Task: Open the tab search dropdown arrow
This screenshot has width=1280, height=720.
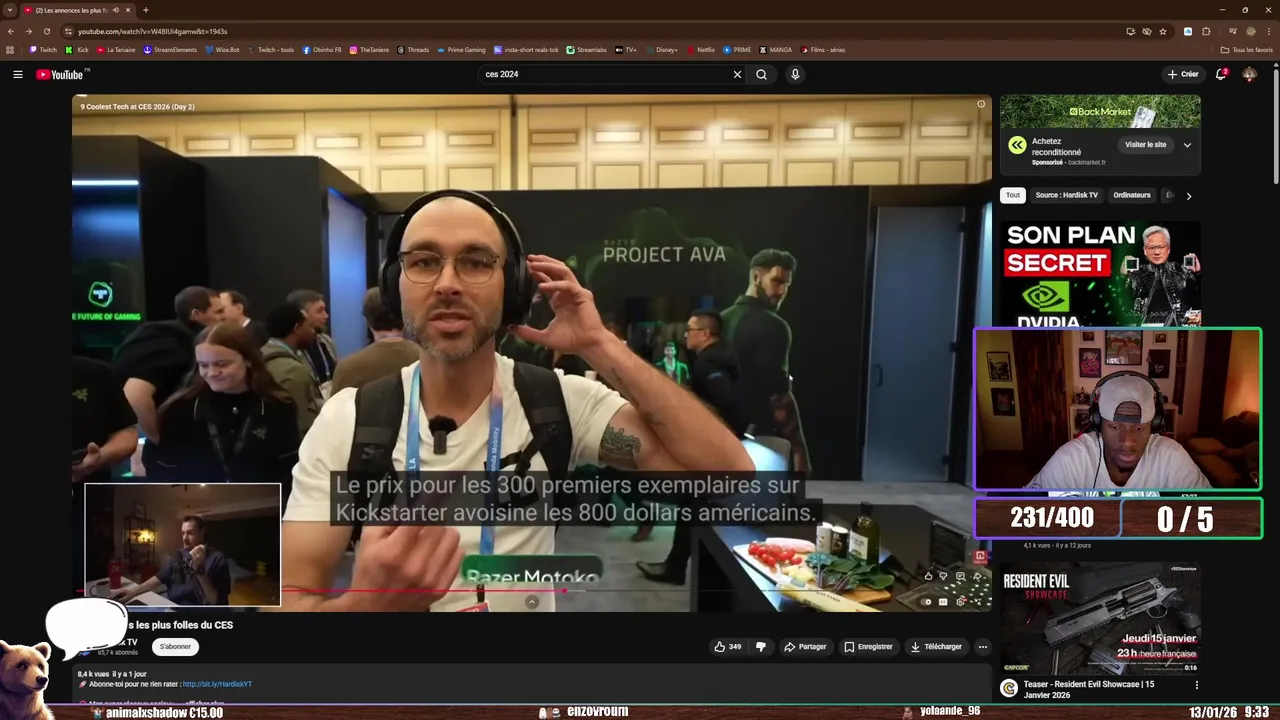Action: (x=9, y=10)
